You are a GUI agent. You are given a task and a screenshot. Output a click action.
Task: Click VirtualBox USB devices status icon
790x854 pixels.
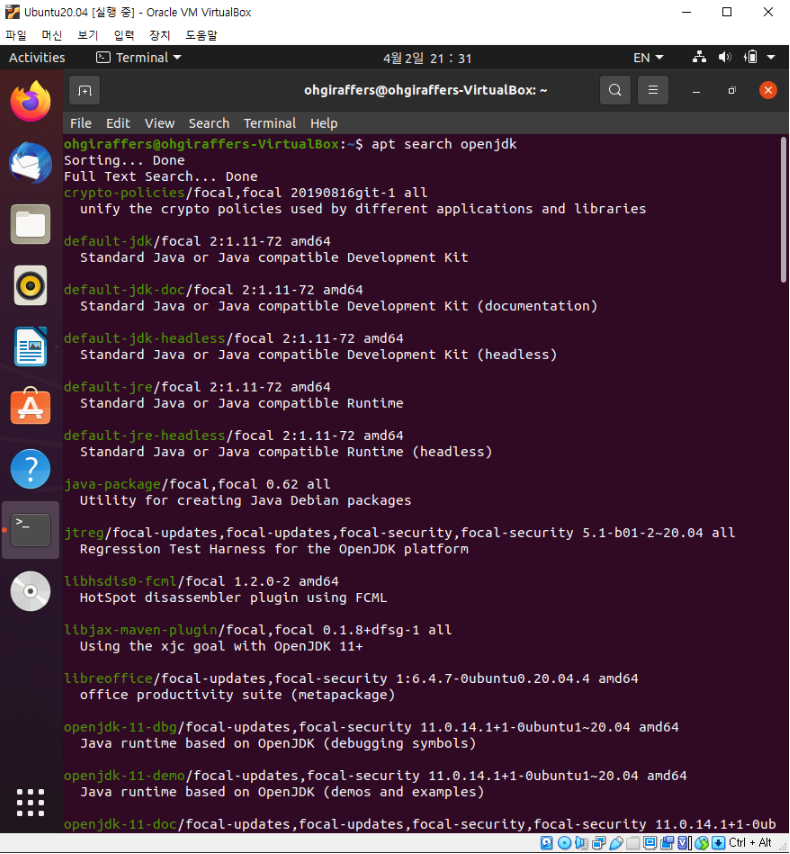[x=616, y=843]
